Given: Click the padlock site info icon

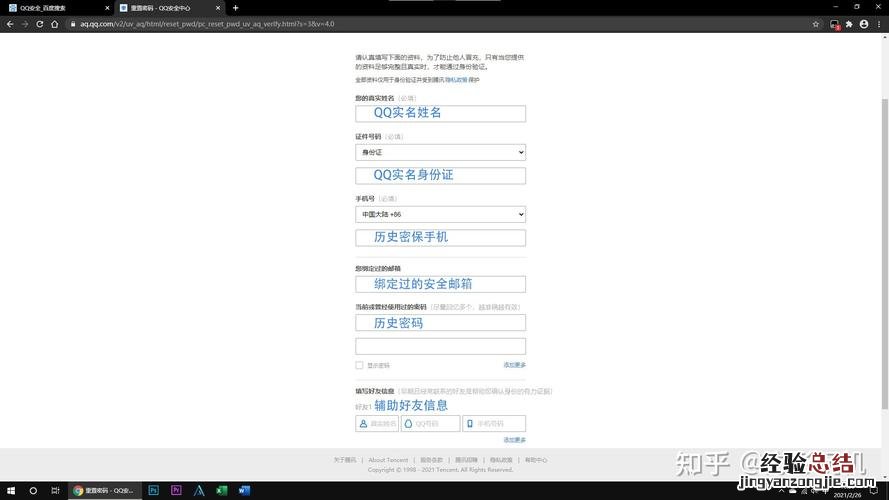Looking at the screenshot, I should 73,24.
